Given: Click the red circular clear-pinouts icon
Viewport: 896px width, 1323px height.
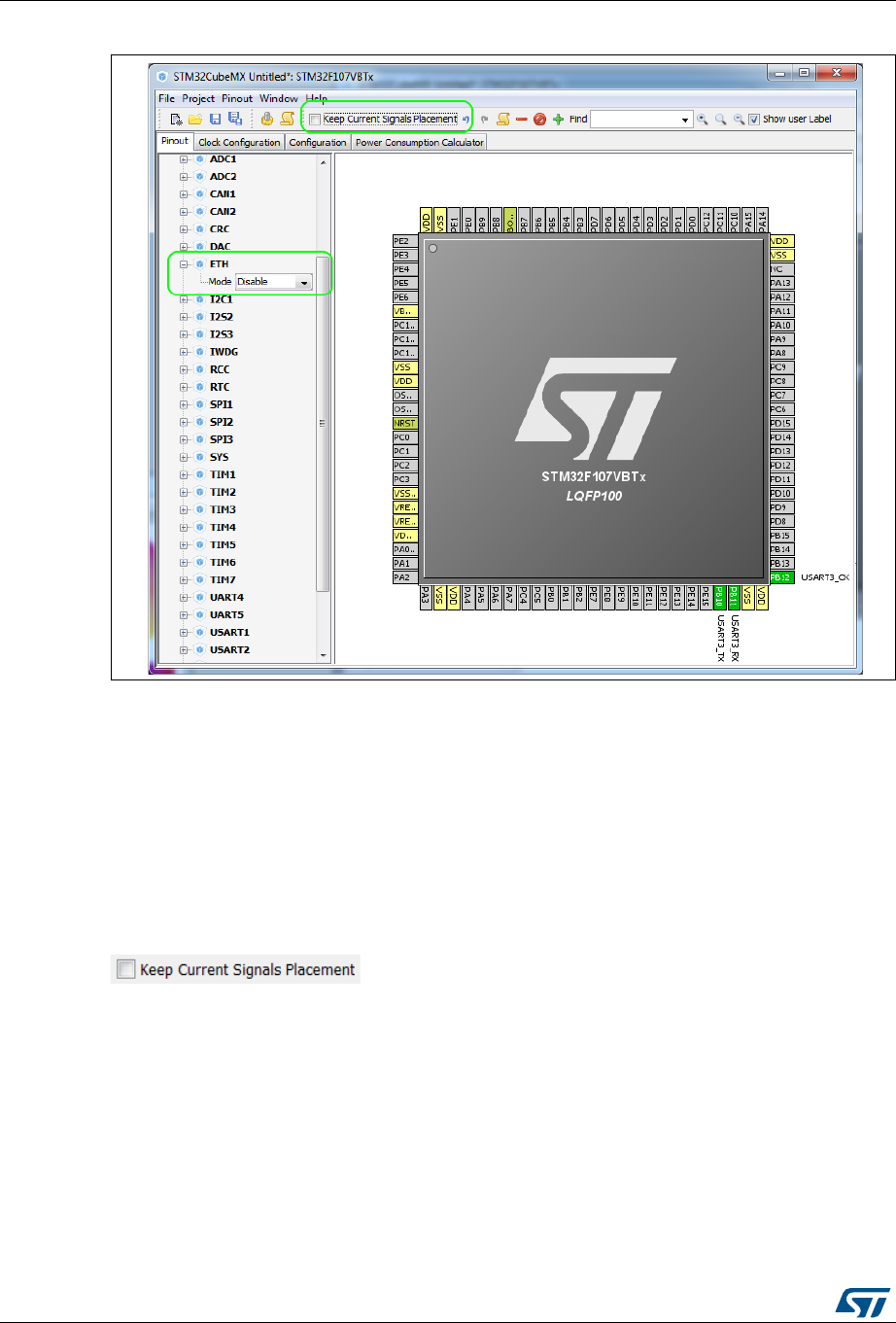Looking at the screenshot, I should 539,120.
